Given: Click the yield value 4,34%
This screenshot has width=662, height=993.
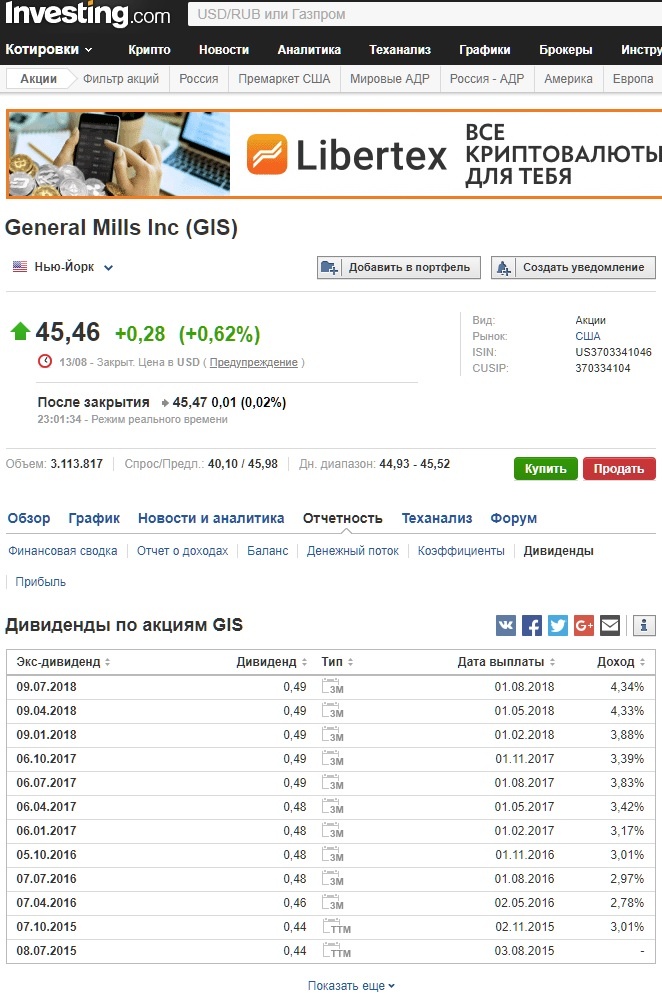Looking at the screenshot, I should 627,686.
